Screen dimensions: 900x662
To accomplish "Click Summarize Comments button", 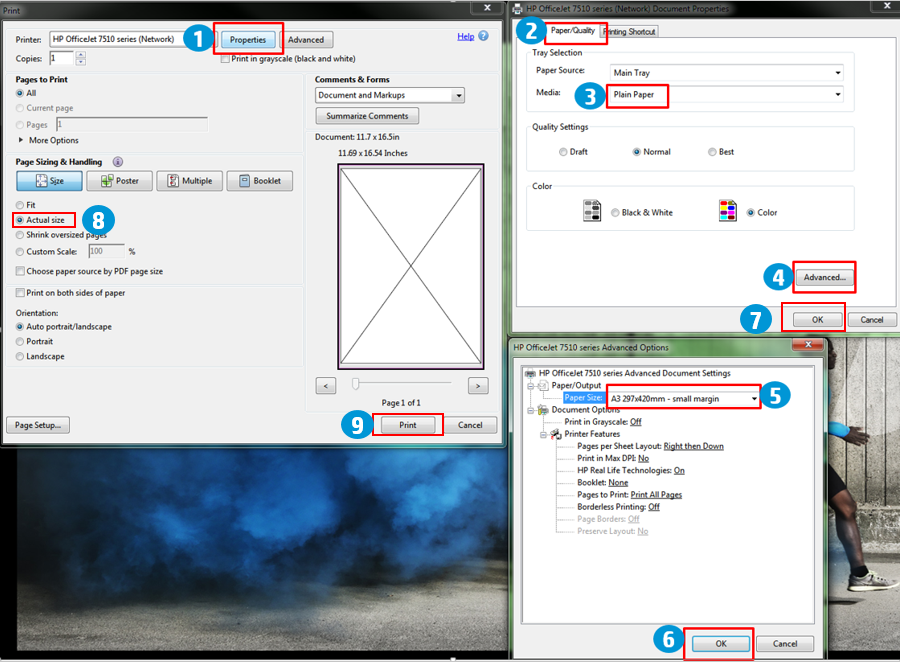I will click(367, 116).
